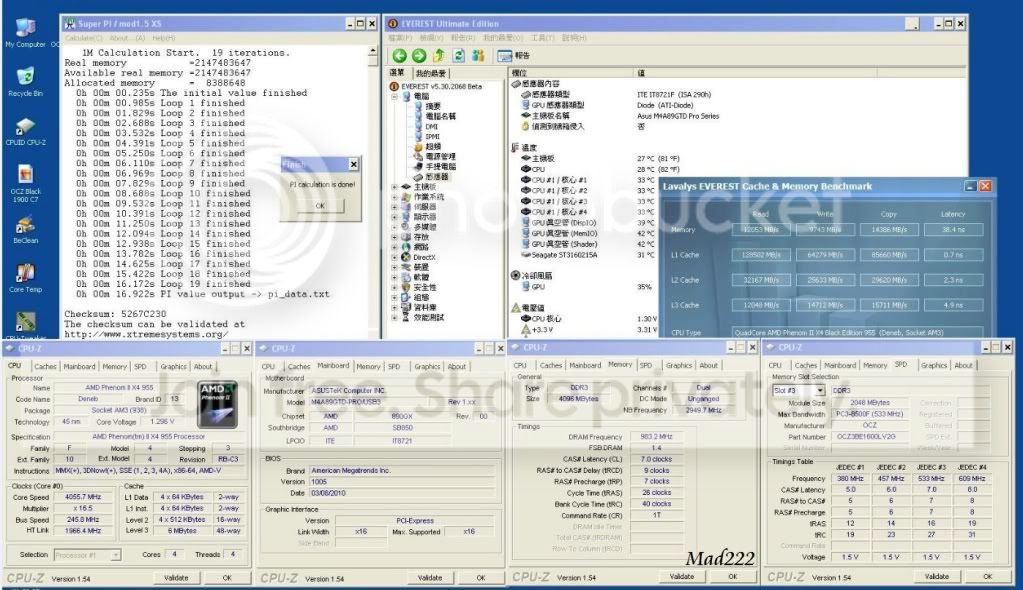Click Part Number OCZ3BE1600LV2G field
The width and height of the screenshot is (1023, 590).
(x=870, y=437)
